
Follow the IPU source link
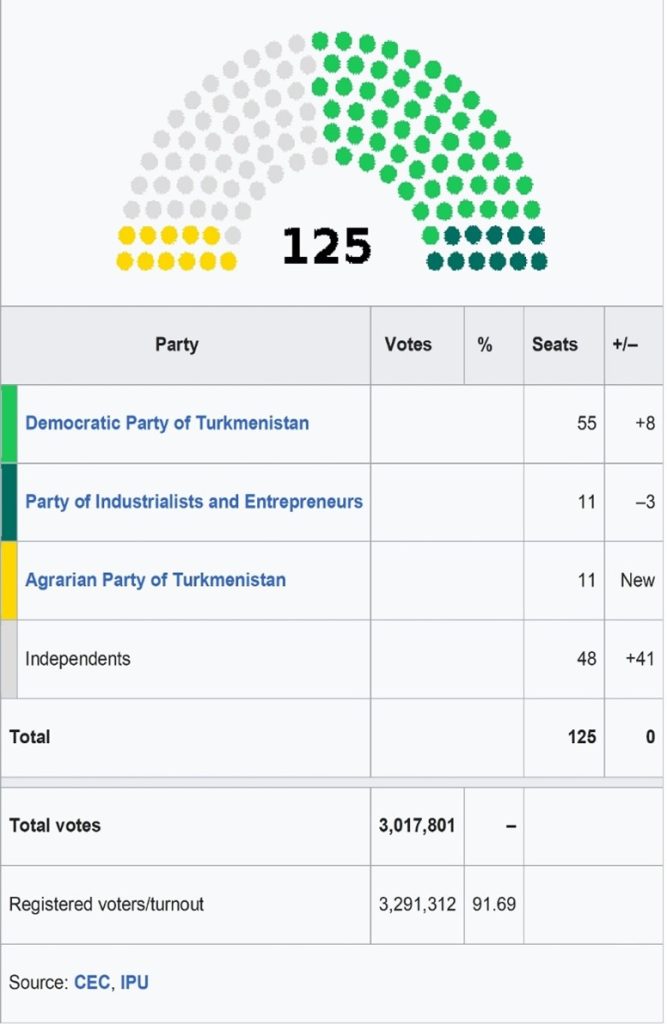tap(135, 982)
